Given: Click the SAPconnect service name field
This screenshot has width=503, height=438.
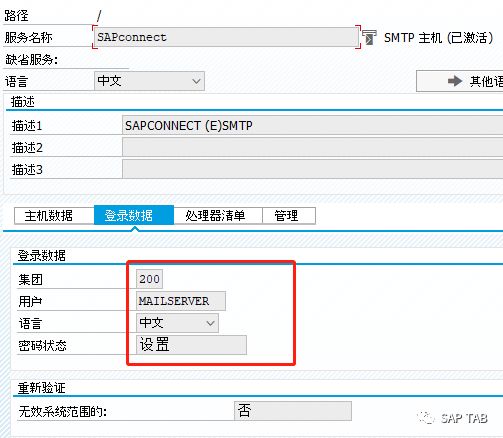Looking at the screenshot, I should point(226,37).
